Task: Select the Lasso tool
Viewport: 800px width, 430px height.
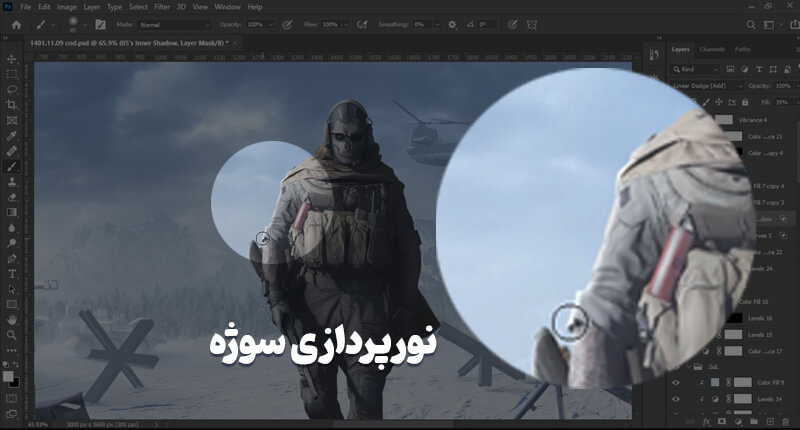Action: 12,90
